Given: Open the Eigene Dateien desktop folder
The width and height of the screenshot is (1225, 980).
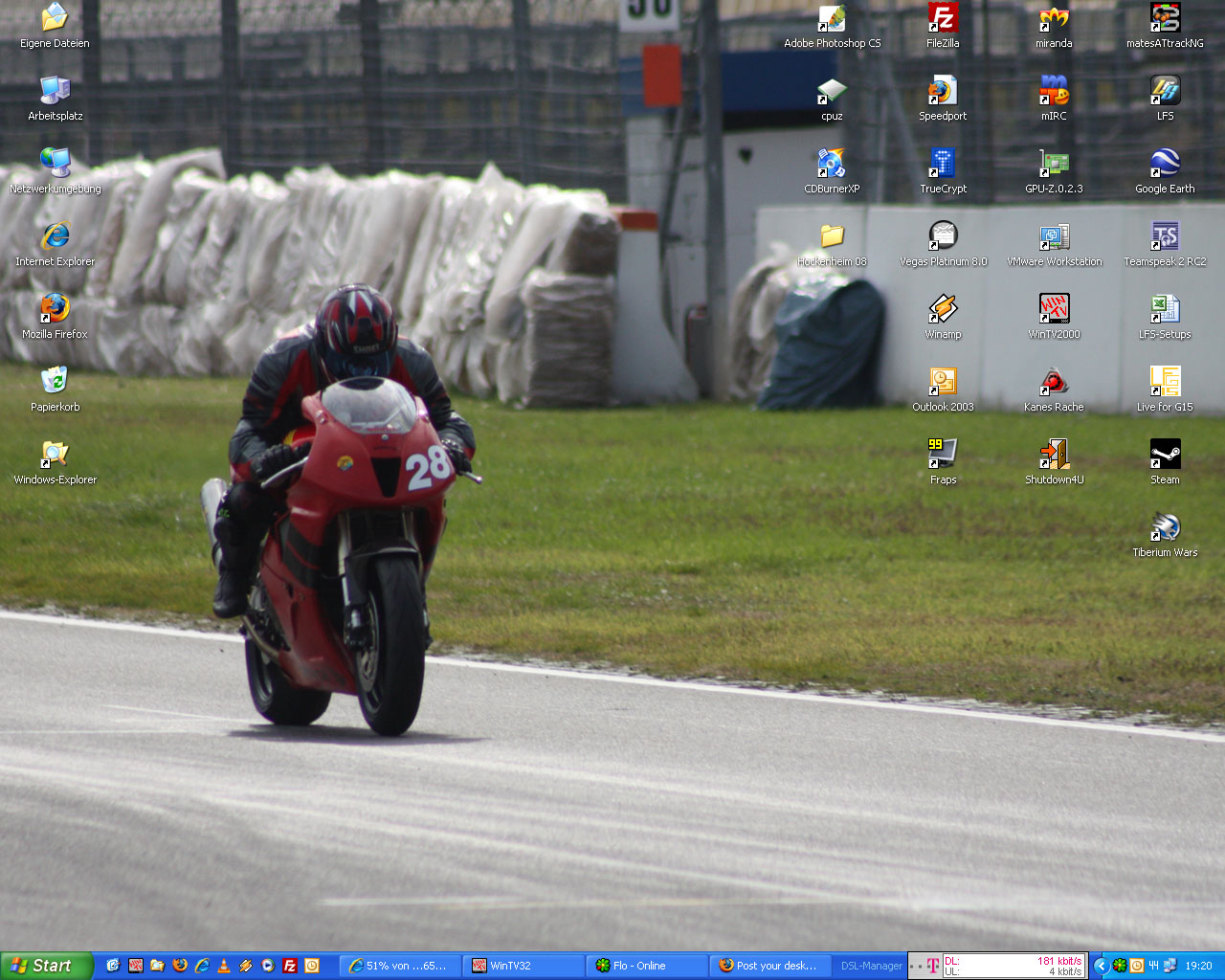Looking at the screenshot, I should click(56, 26).
